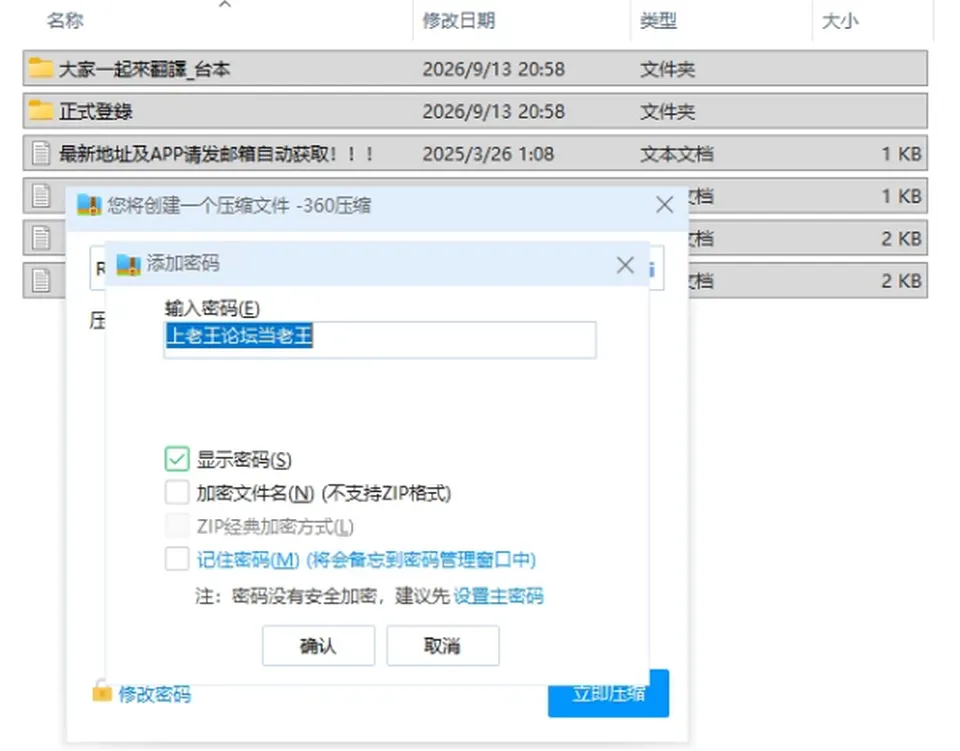
Task: Close the 添加密码 dialog
Action: tap(625, 265)
